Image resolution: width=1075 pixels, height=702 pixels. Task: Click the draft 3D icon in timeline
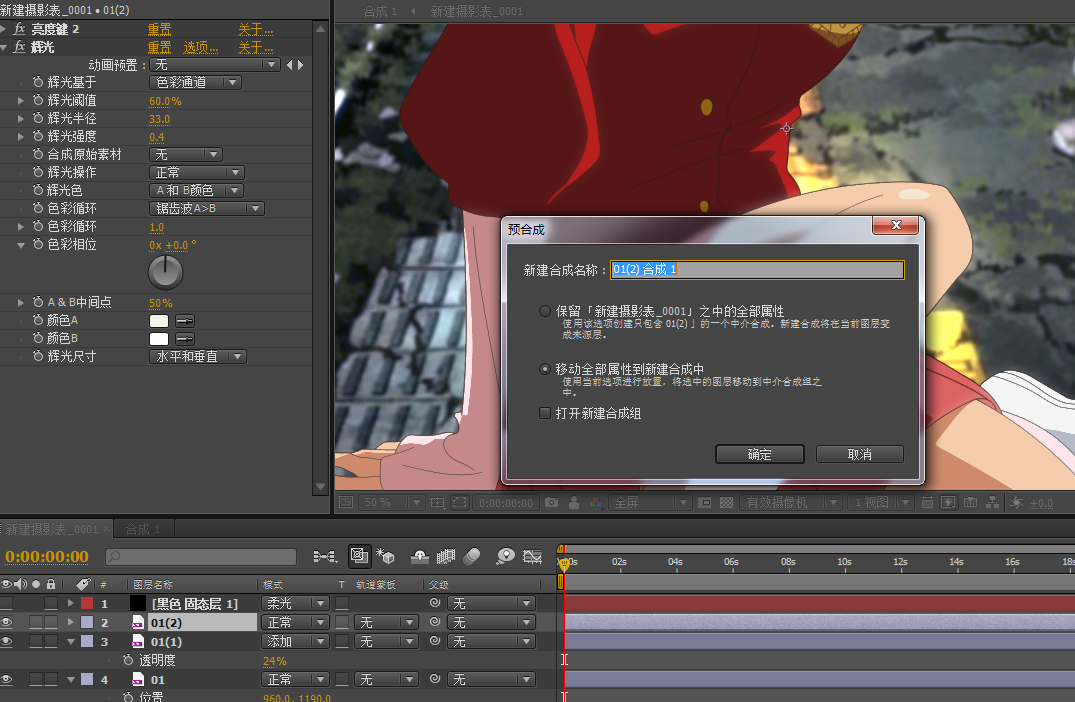386,556
